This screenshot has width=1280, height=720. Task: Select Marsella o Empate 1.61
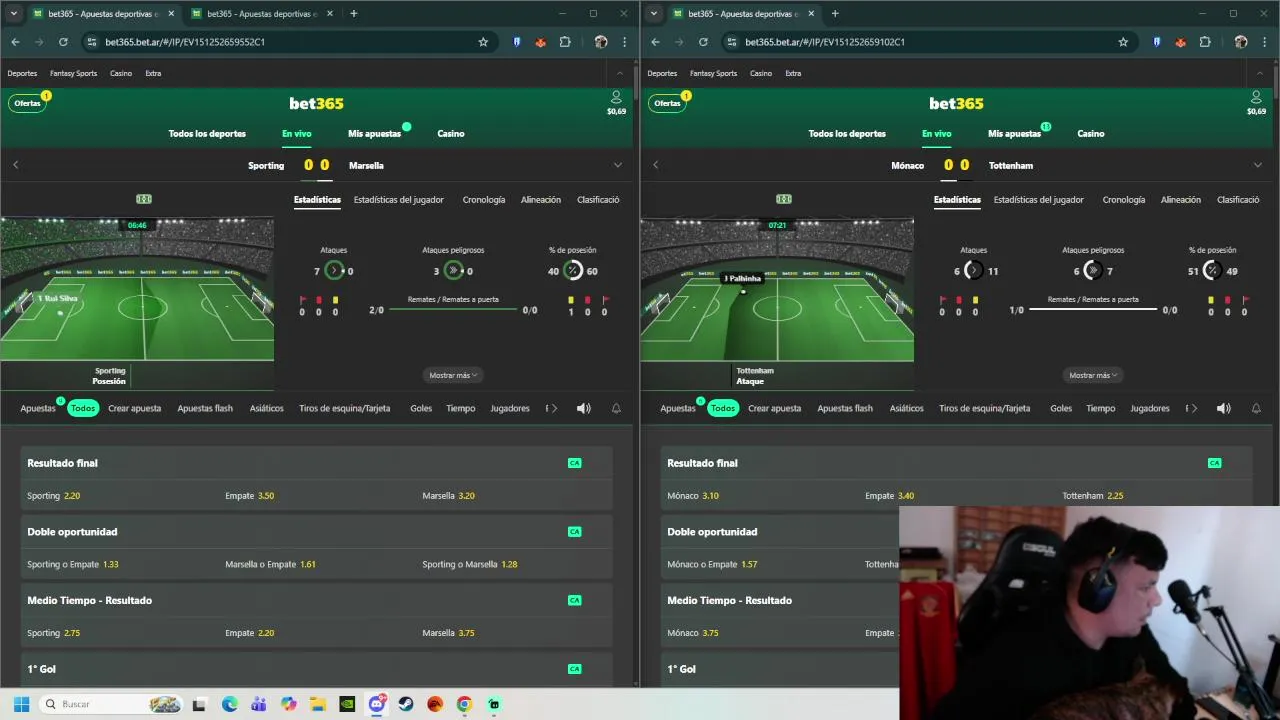click(270, 564)
